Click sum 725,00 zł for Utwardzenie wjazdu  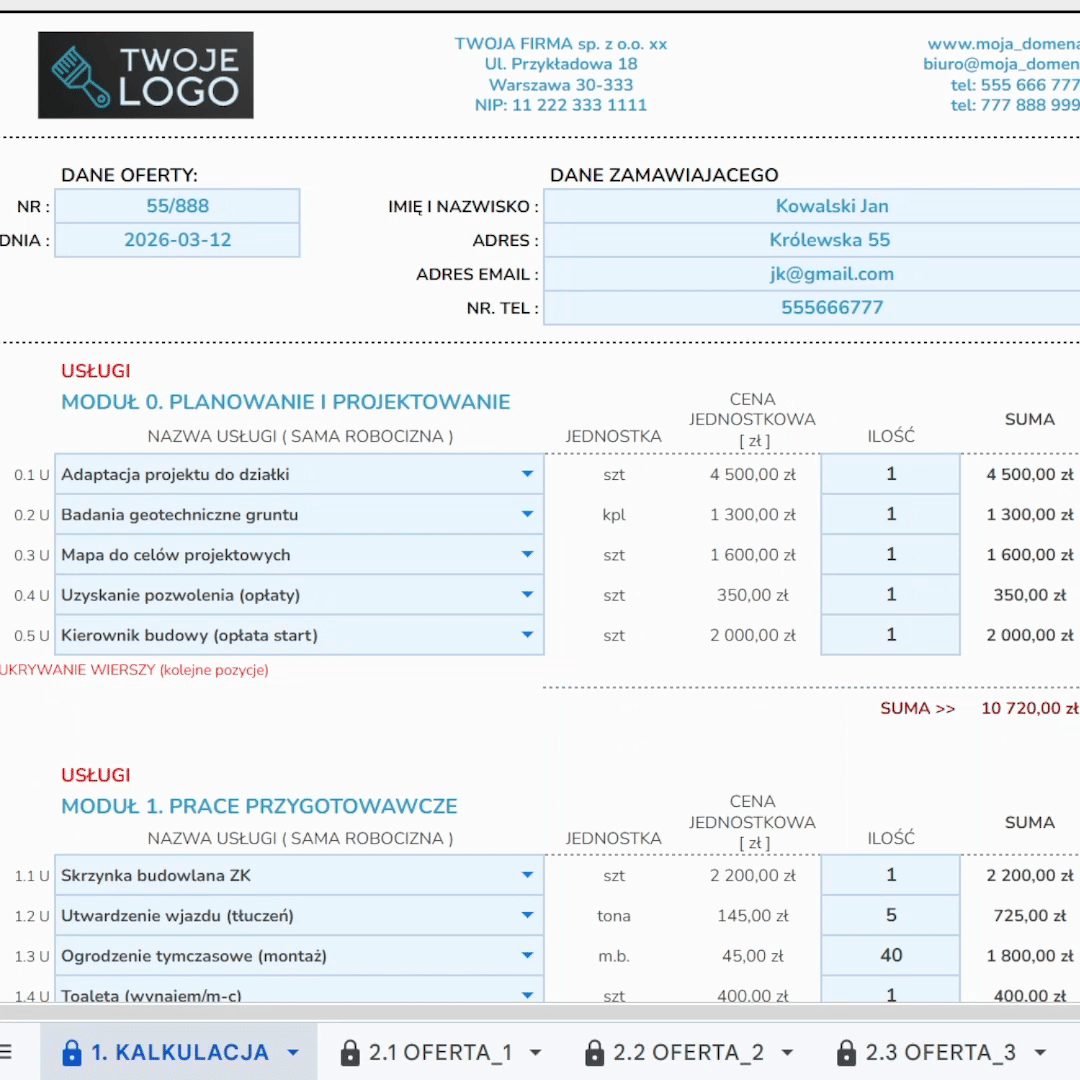(1030, 915)
